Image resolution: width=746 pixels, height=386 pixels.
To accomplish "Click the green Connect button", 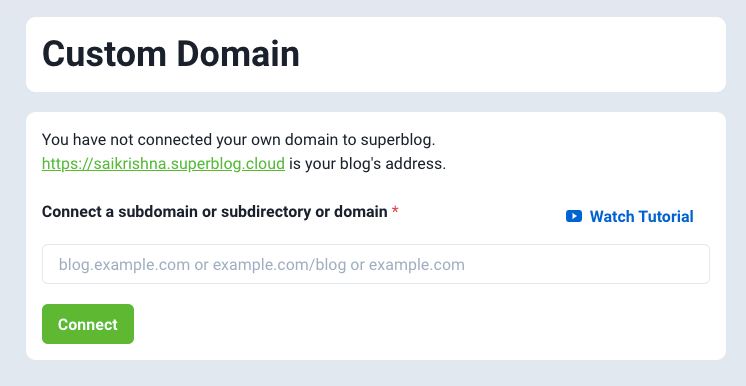I will 88,324.
